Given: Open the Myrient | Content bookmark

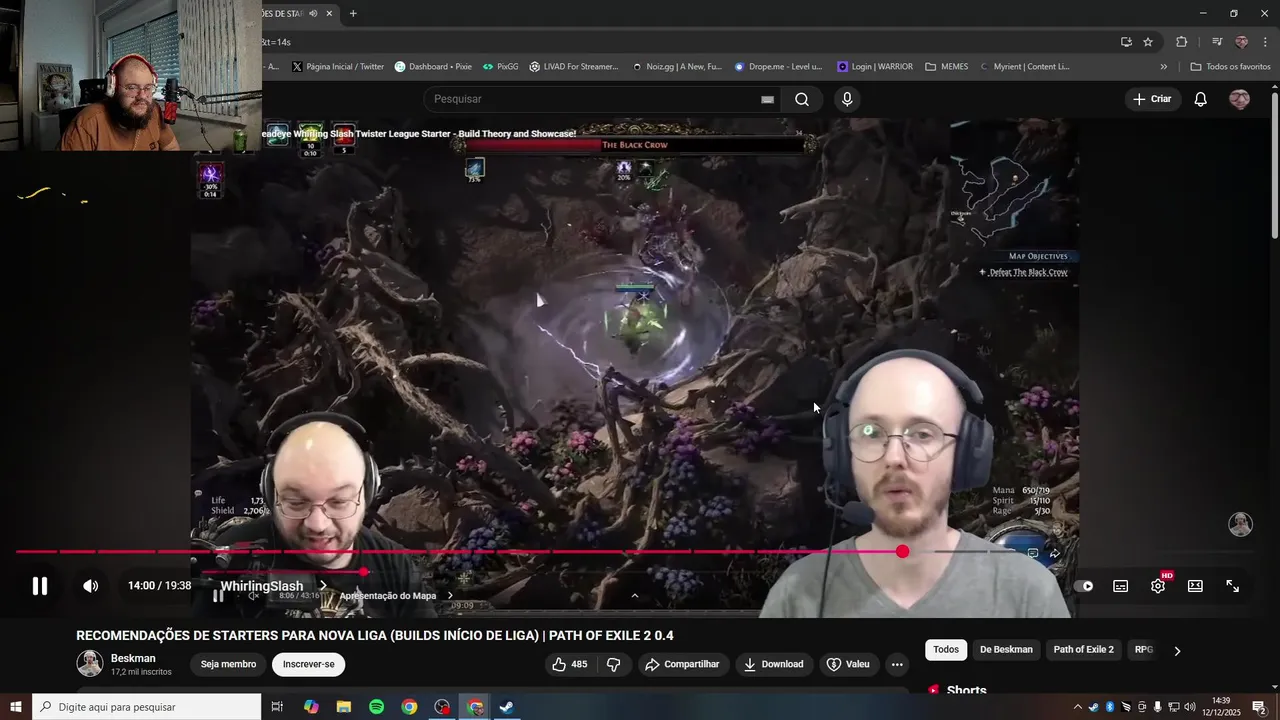Looking at the screenshot, I should click(1025, 67).
